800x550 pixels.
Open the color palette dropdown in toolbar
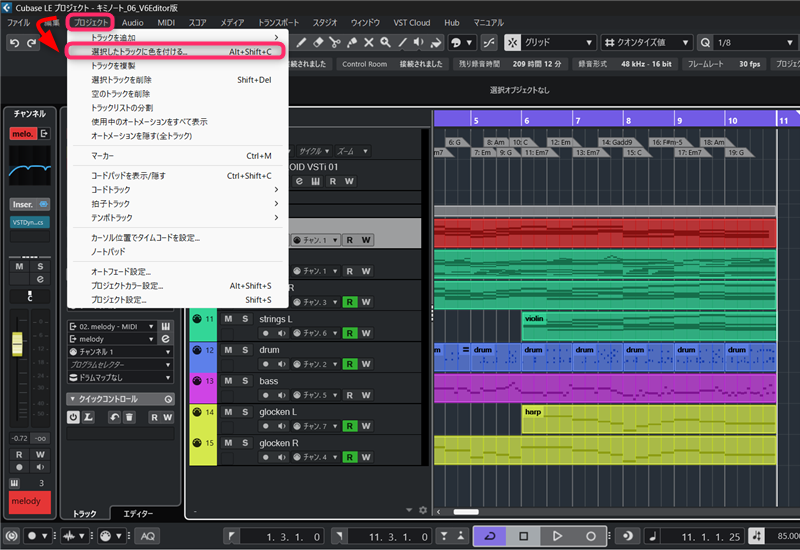click(463, 43)
